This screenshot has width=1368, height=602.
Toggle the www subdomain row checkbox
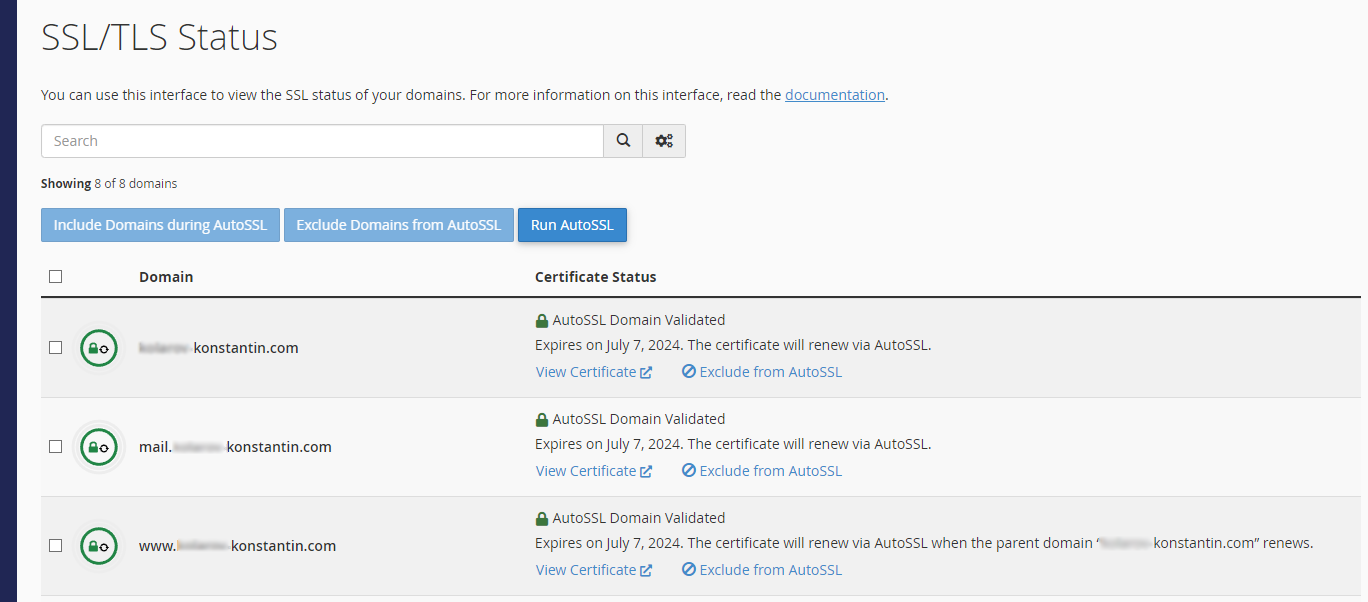click(56, 546)
